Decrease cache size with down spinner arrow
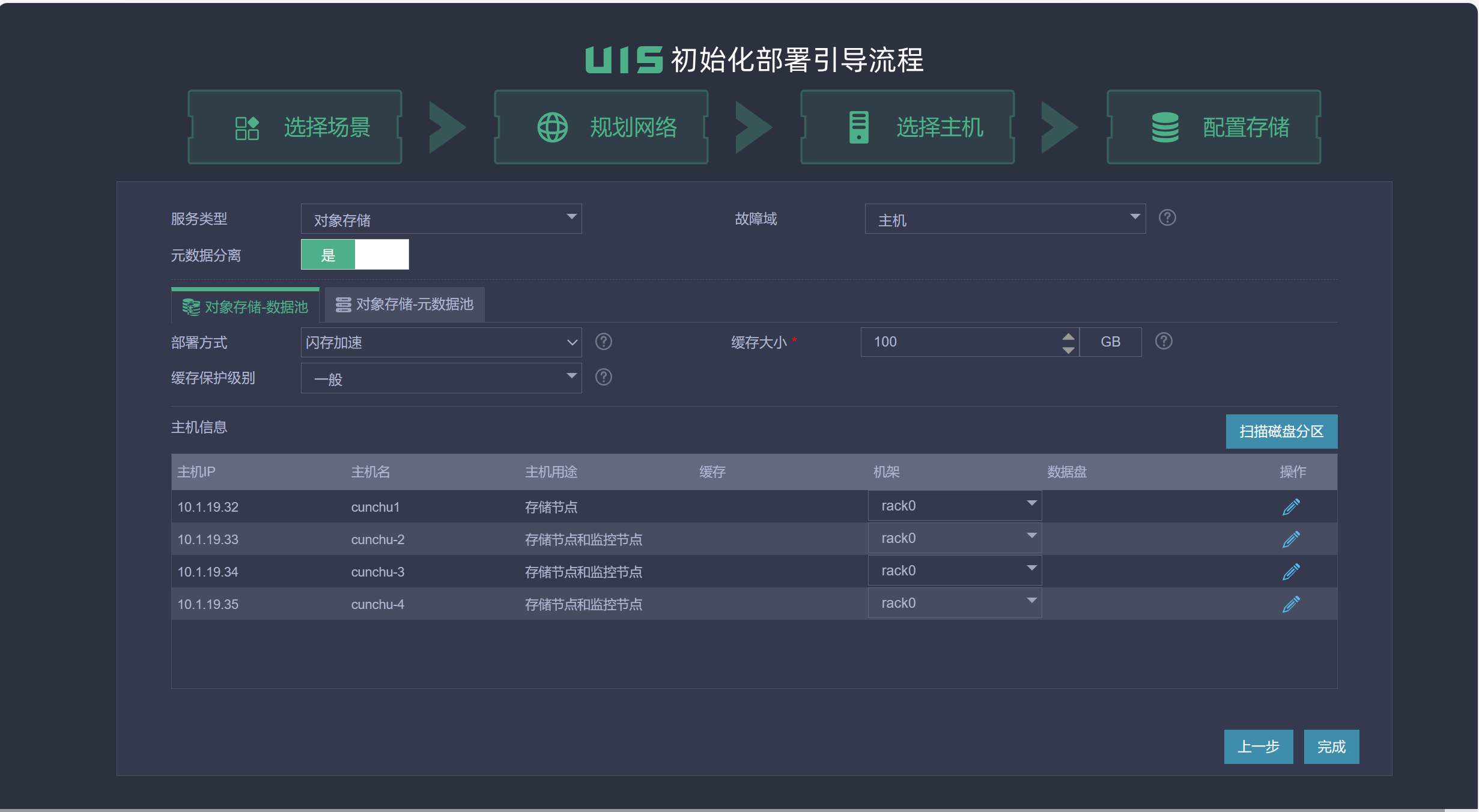1479x812 pixels. pos(1068,350)
